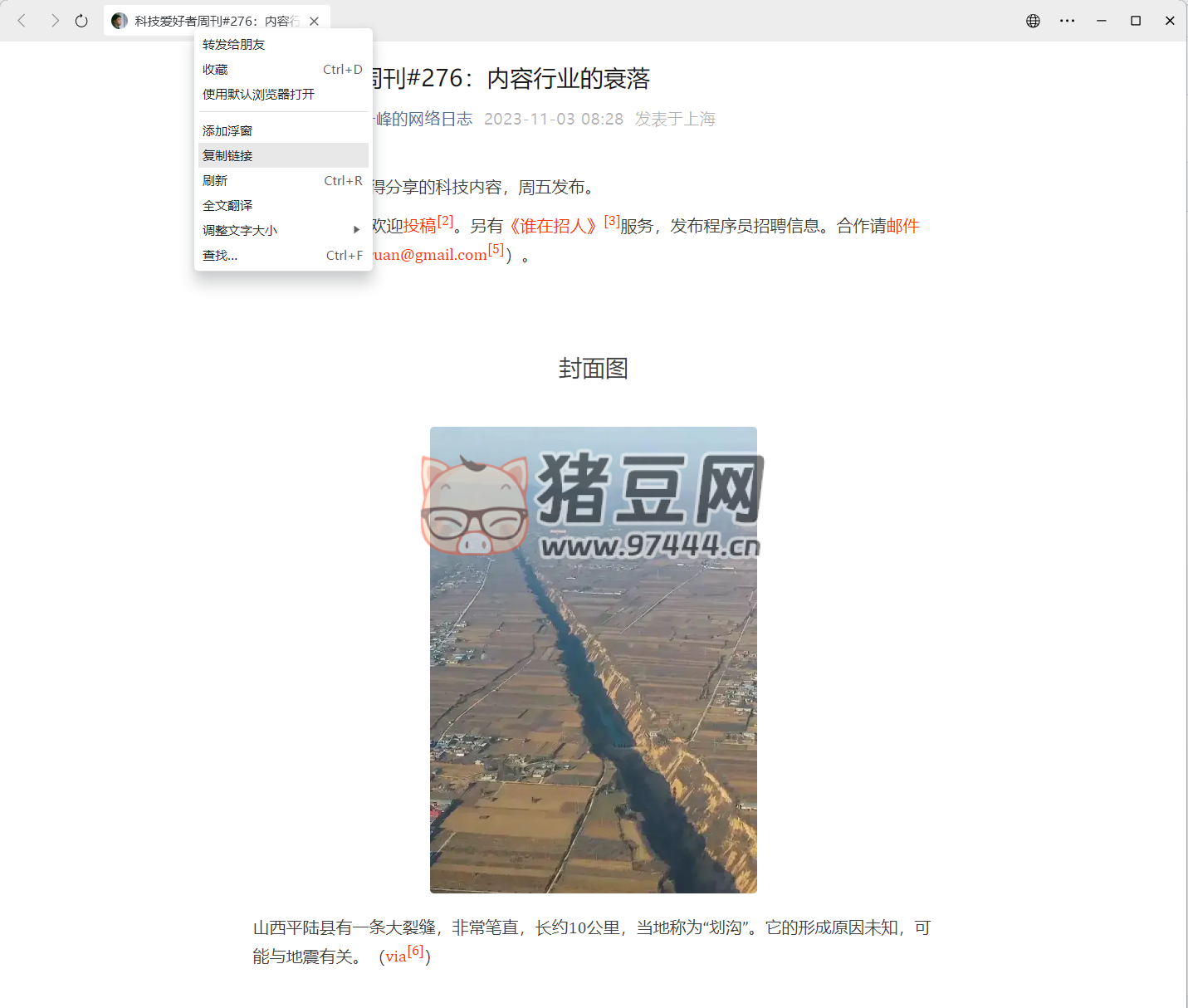The image size is (1188, 1008).
Task: Open in browser via globe icon
Action: [1033, 21]
